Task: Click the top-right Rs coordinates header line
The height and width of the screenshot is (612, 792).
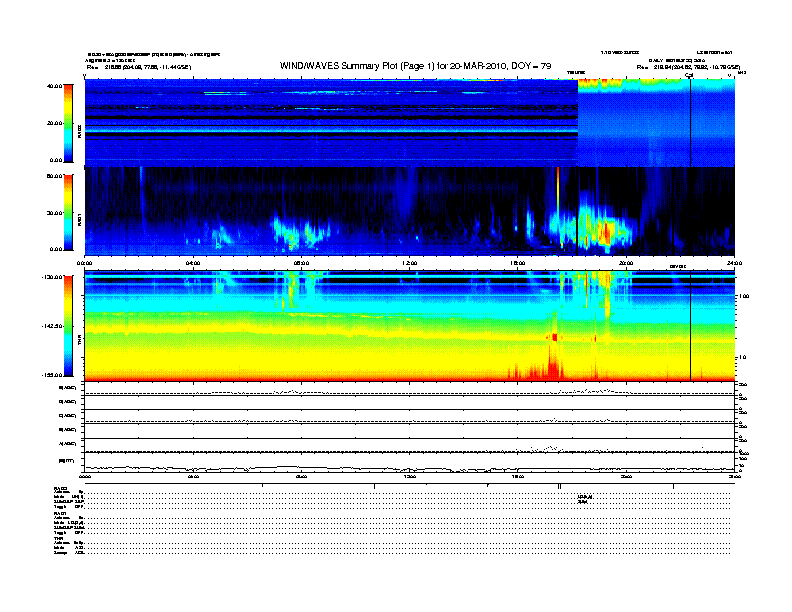Action: pyautogui.click(x=688, y=67)
